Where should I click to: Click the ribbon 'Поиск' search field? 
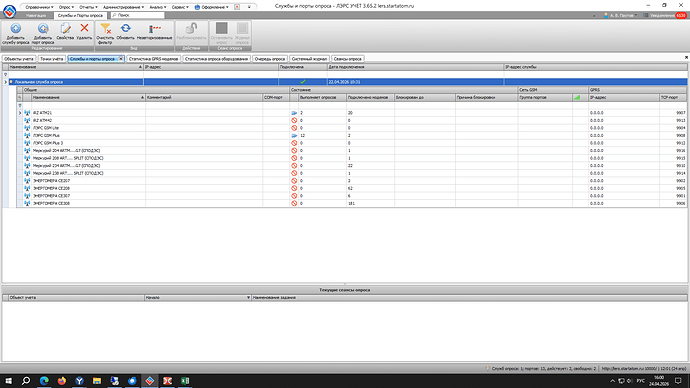[x=138, y=15]
